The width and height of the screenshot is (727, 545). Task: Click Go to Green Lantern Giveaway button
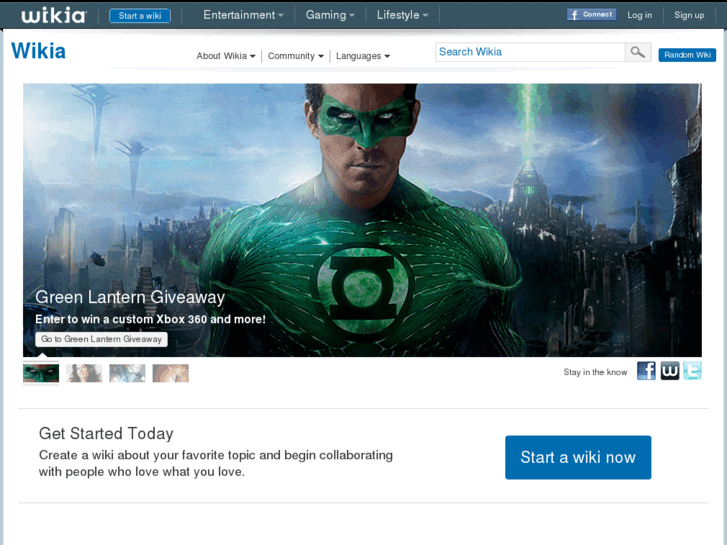click(102, 339)
